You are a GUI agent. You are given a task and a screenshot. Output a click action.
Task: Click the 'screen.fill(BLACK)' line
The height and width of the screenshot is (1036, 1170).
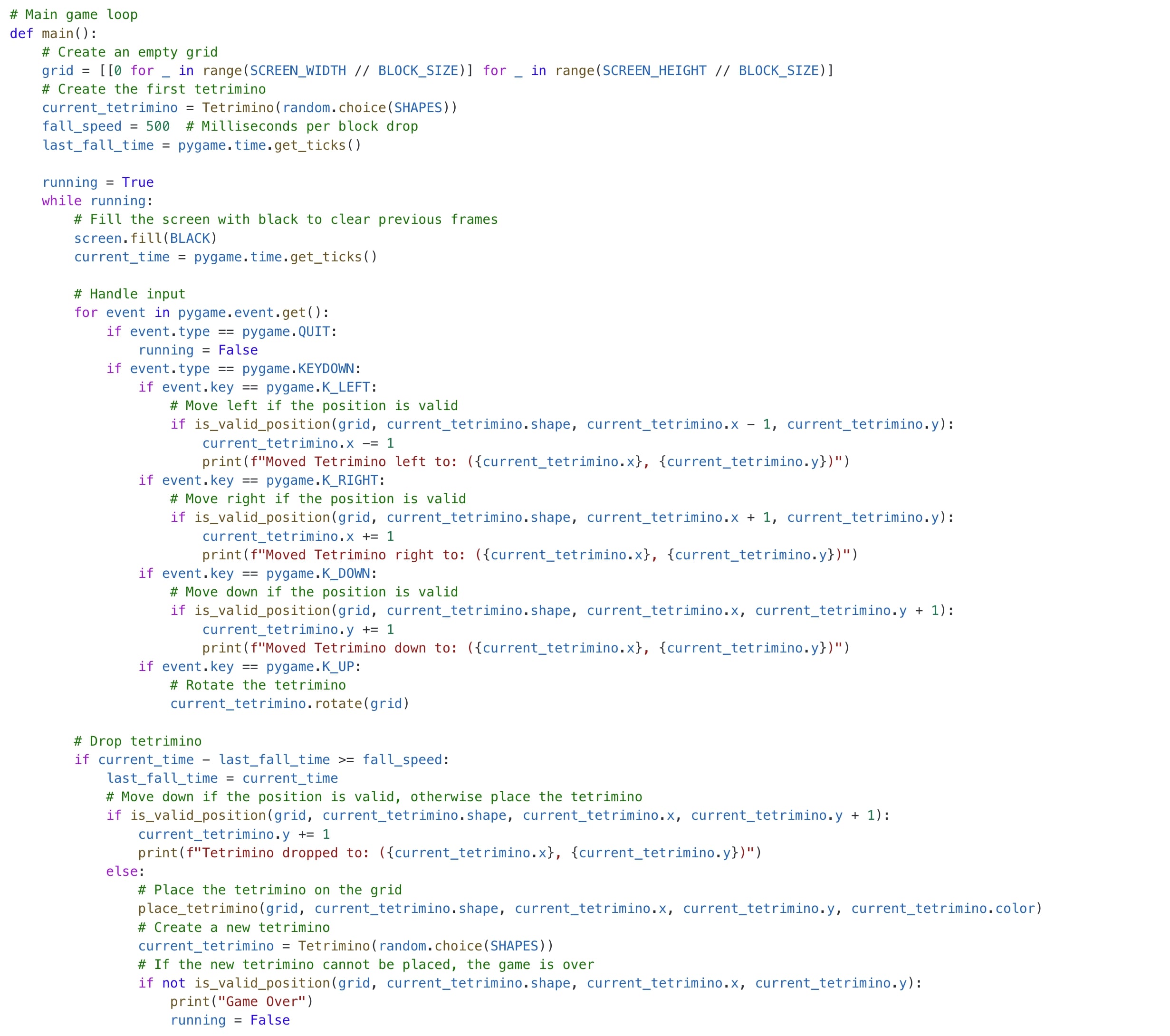click(146, 238)
